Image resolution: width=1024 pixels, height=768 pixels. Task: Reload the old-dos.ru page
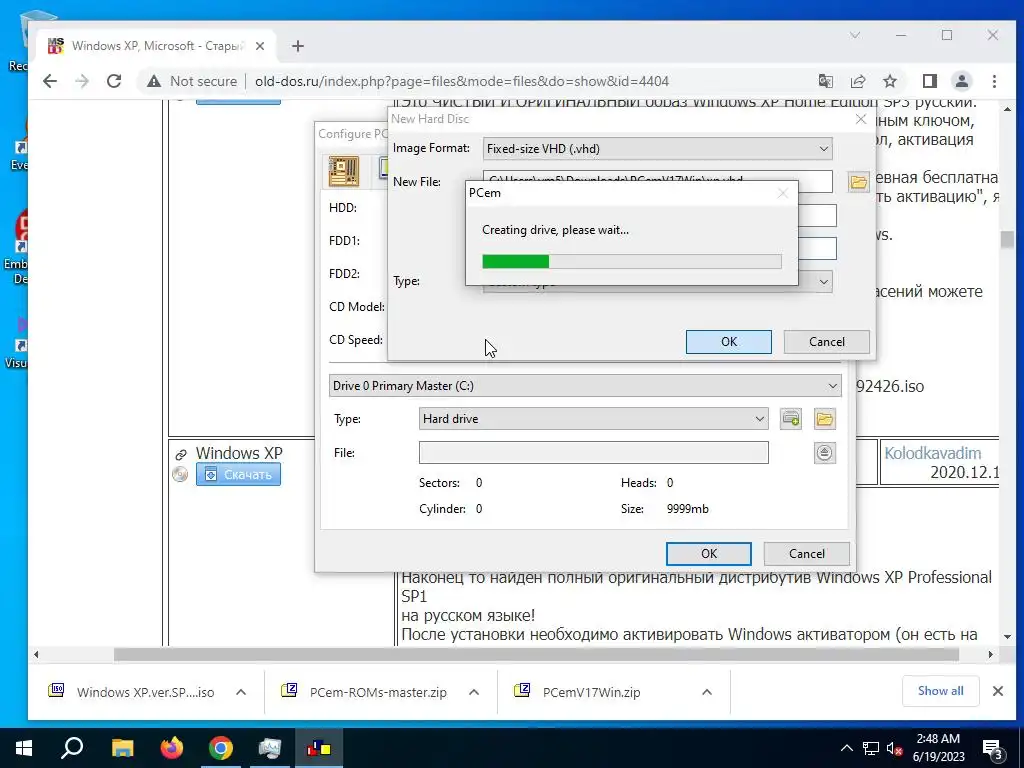pos(114,81)
